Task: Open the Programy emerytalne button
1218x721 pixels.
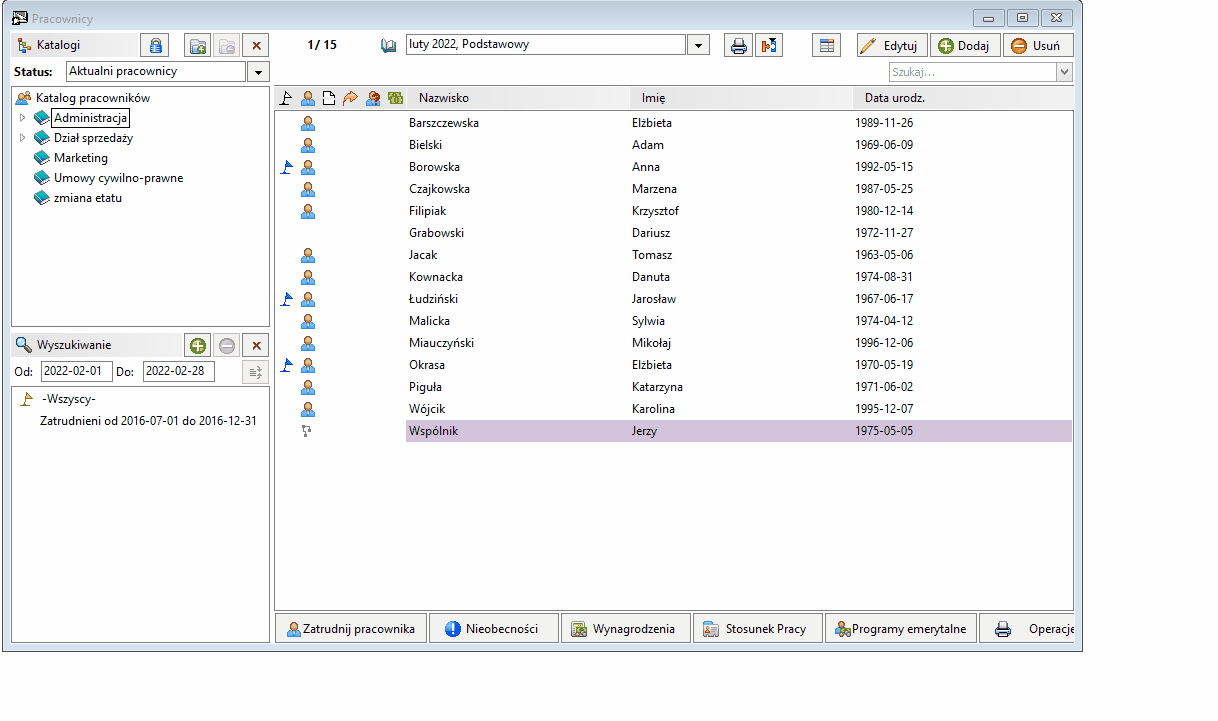Action: [901, 629]
